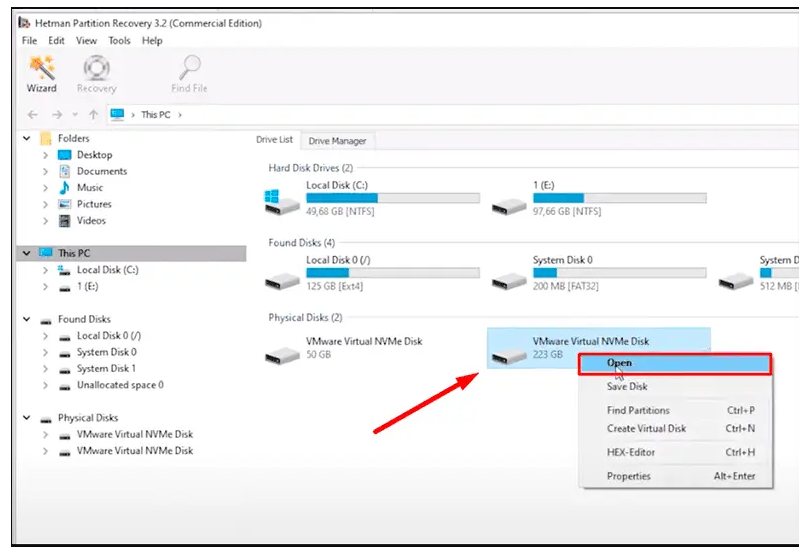Click the This PC monitor icon in tree
This screenshot has height=553, width=807.
point(46,252)
